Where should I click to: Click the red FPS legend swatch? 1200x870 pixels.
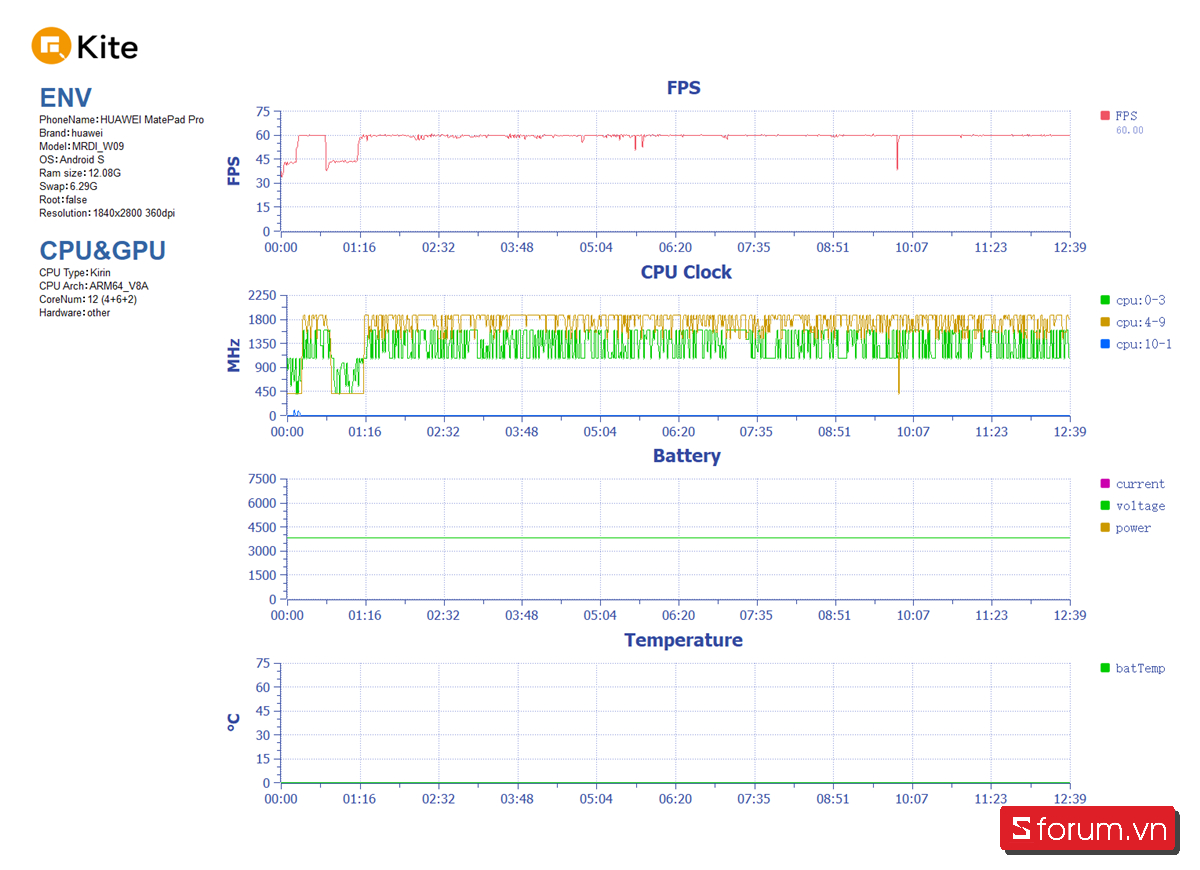(1105, 116)
